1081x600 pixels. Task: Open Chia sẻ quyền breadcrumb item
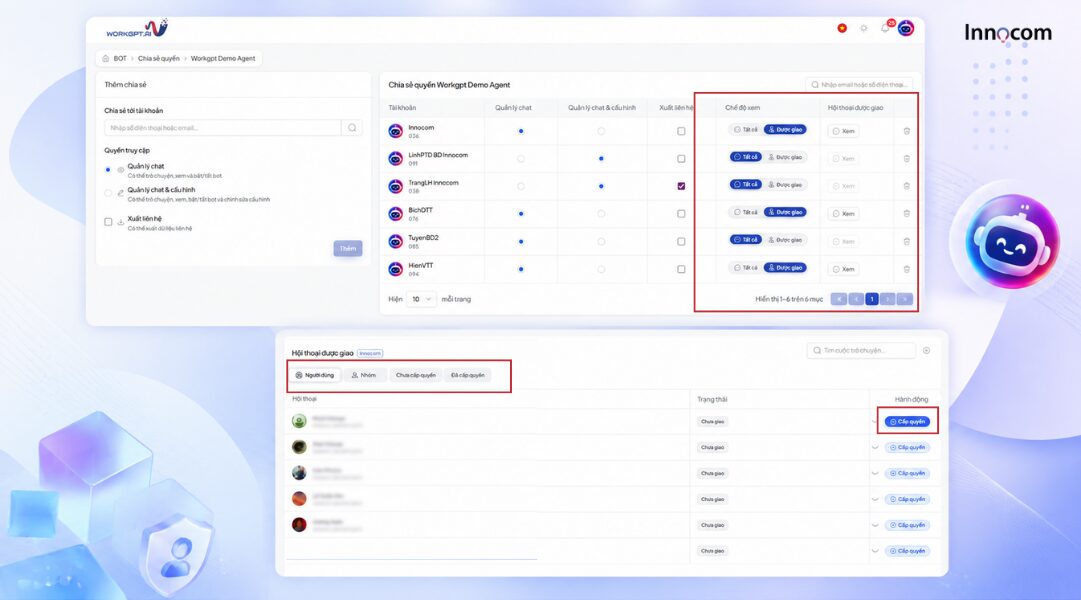click(x=159, y=59)
